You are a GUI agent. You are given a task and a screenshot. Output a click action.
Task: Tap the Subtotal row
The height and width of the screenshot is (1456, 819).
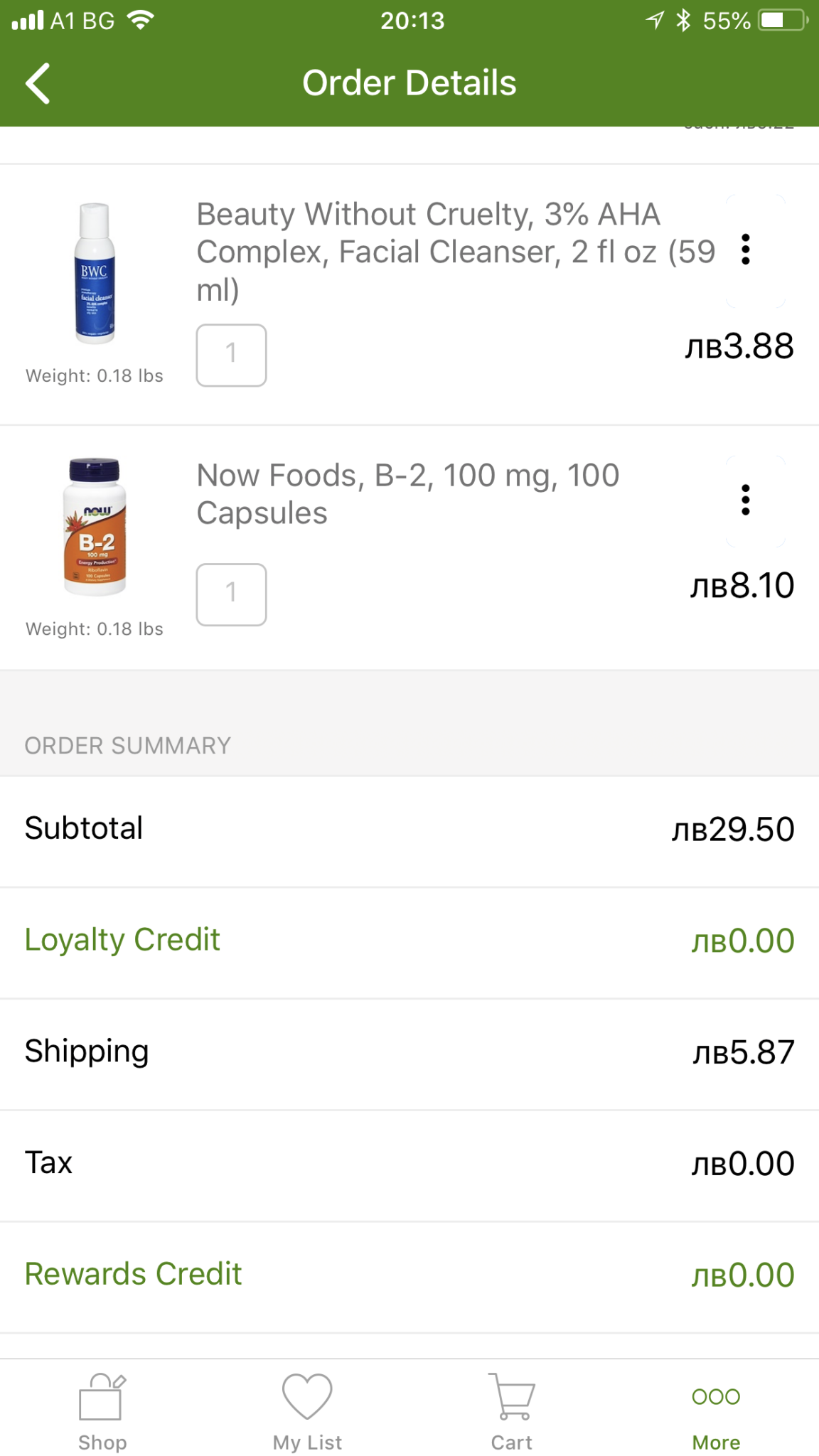[409, 829]
